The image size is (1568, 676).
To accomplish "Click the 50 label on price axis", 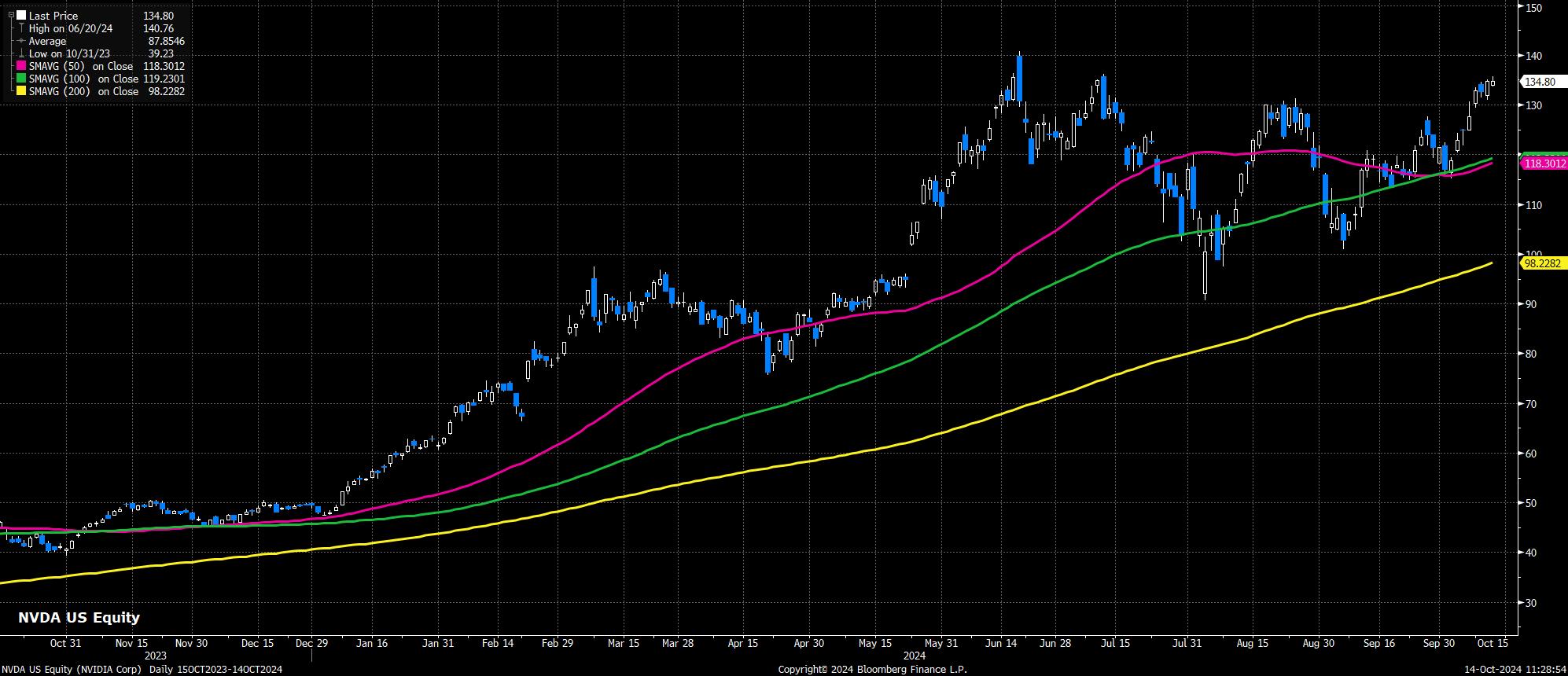I will point(1530,503).
